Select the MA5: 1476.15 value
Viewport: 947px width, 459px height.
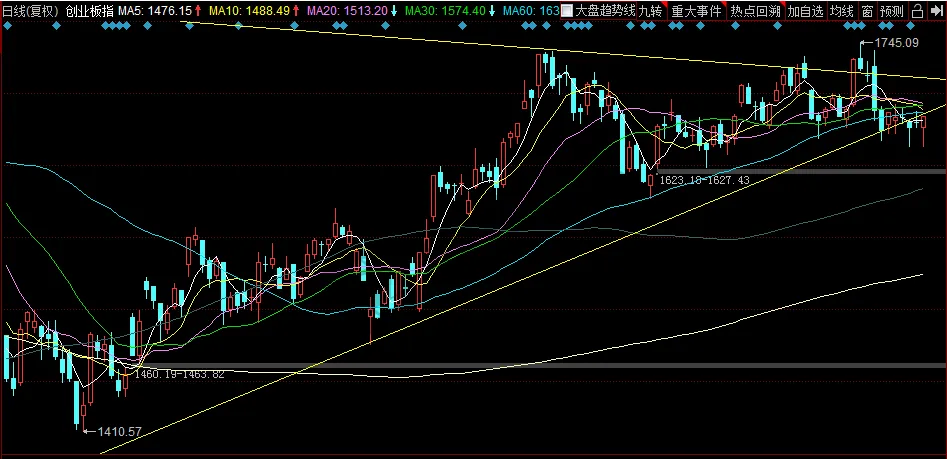pos(155,11)
